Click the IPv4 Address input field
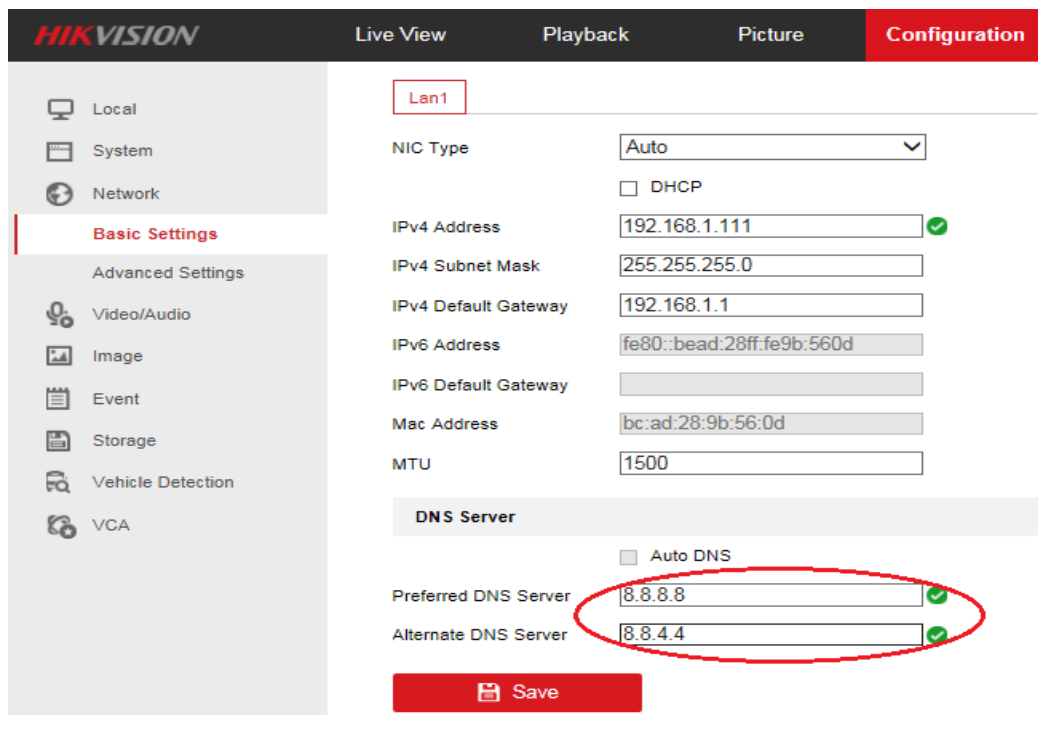 (x=770, y=227)
